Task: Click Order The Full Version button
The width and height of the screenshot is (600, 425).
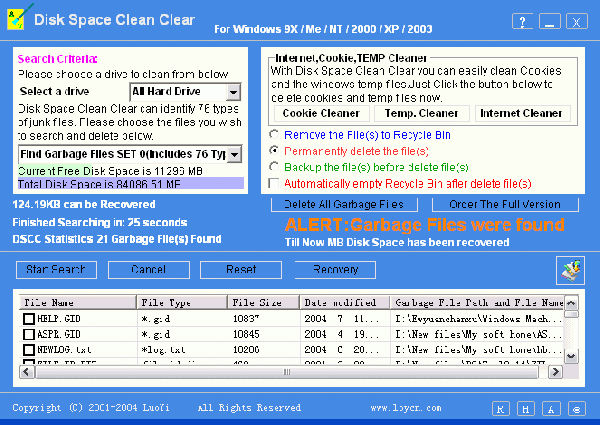Action: click(x=505, y=204)
